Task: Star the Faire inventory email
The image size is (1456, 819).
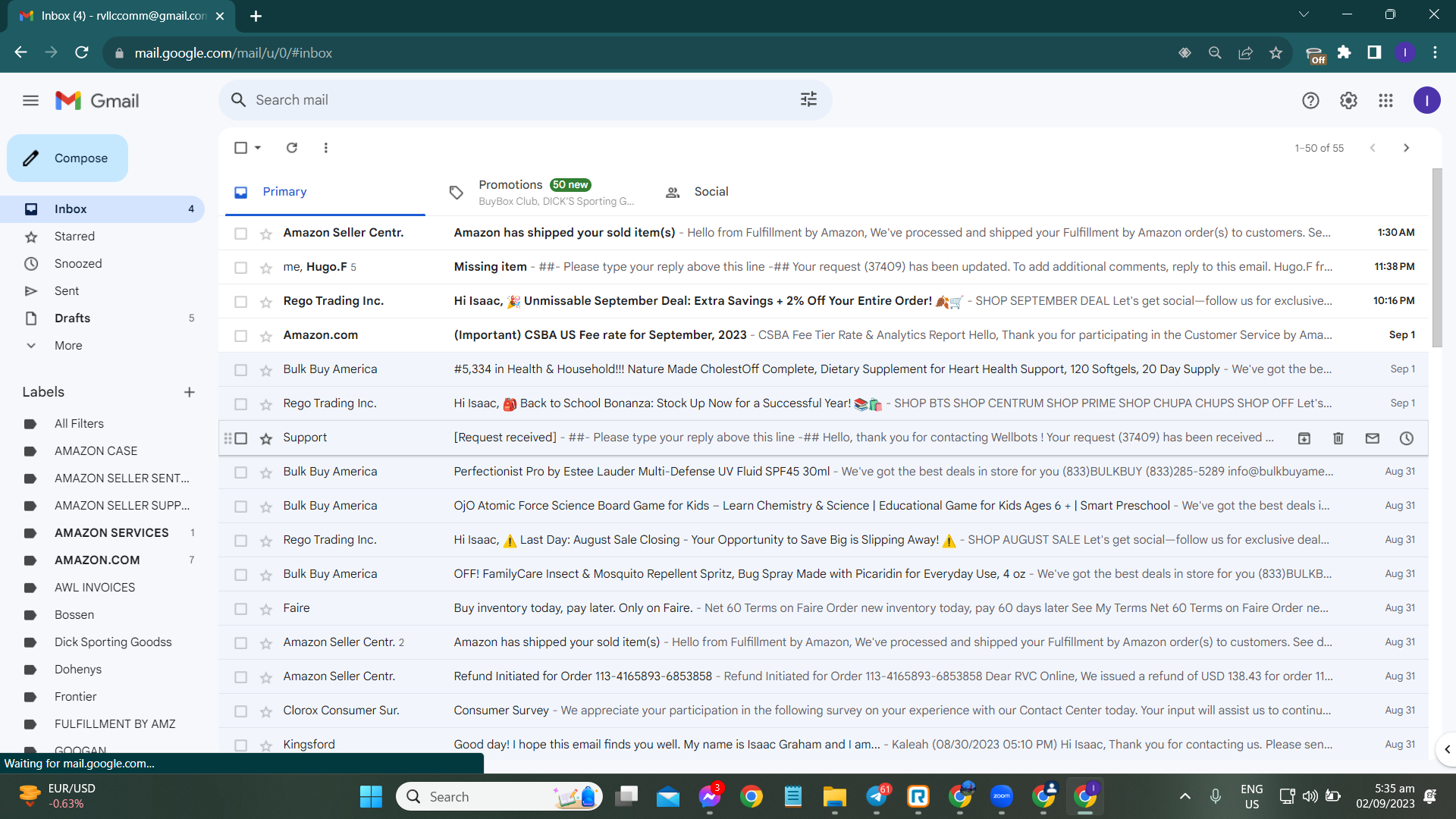Action: (266, 609)
